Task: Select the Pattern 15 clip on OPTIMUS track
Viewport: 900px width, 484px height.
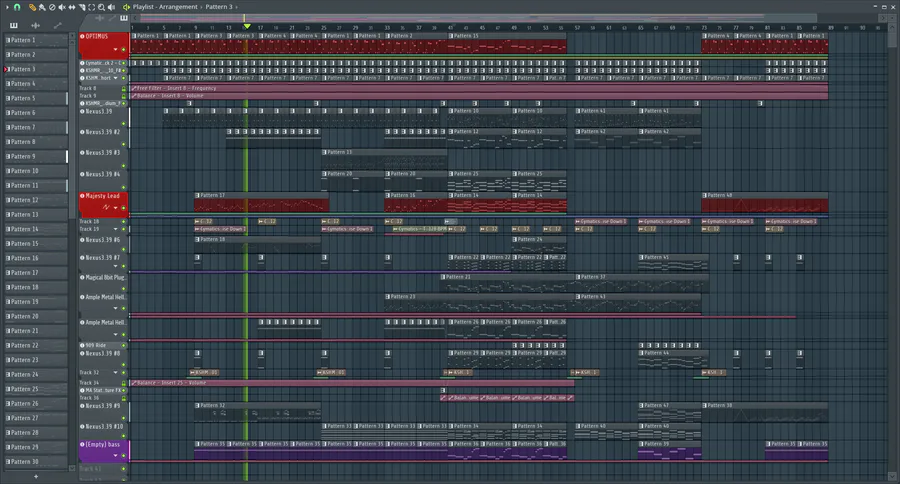Action: point(507,43)
